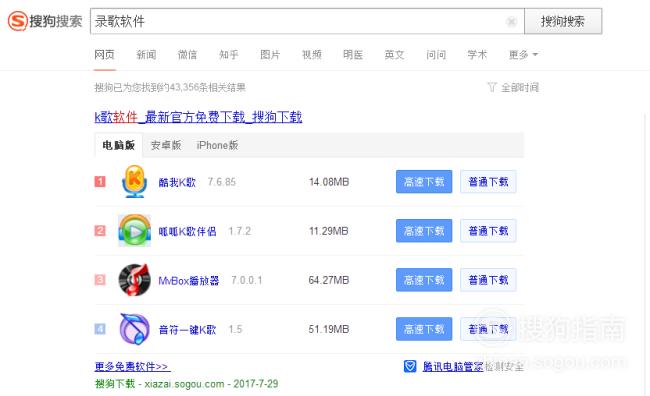Screen dimensions: 650x396
Task: Click the filter funnel icon beside 全部时间
Action: pyautogui.click(x=492, y=87)
